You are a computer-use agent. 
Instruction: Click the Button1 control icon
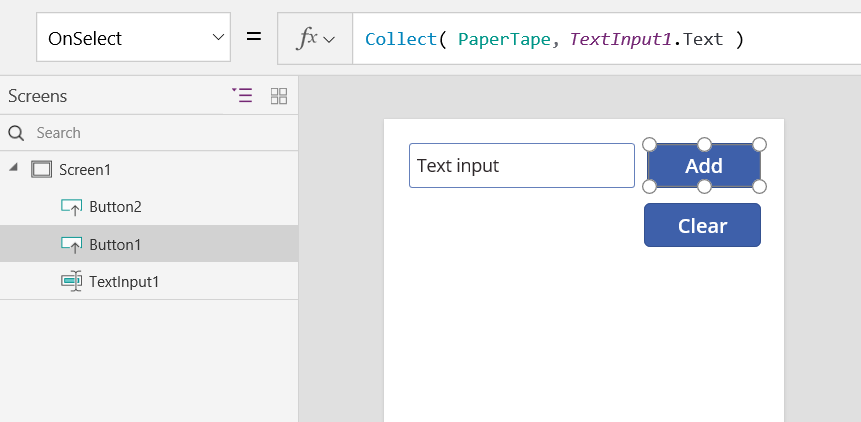pos(71,244)
